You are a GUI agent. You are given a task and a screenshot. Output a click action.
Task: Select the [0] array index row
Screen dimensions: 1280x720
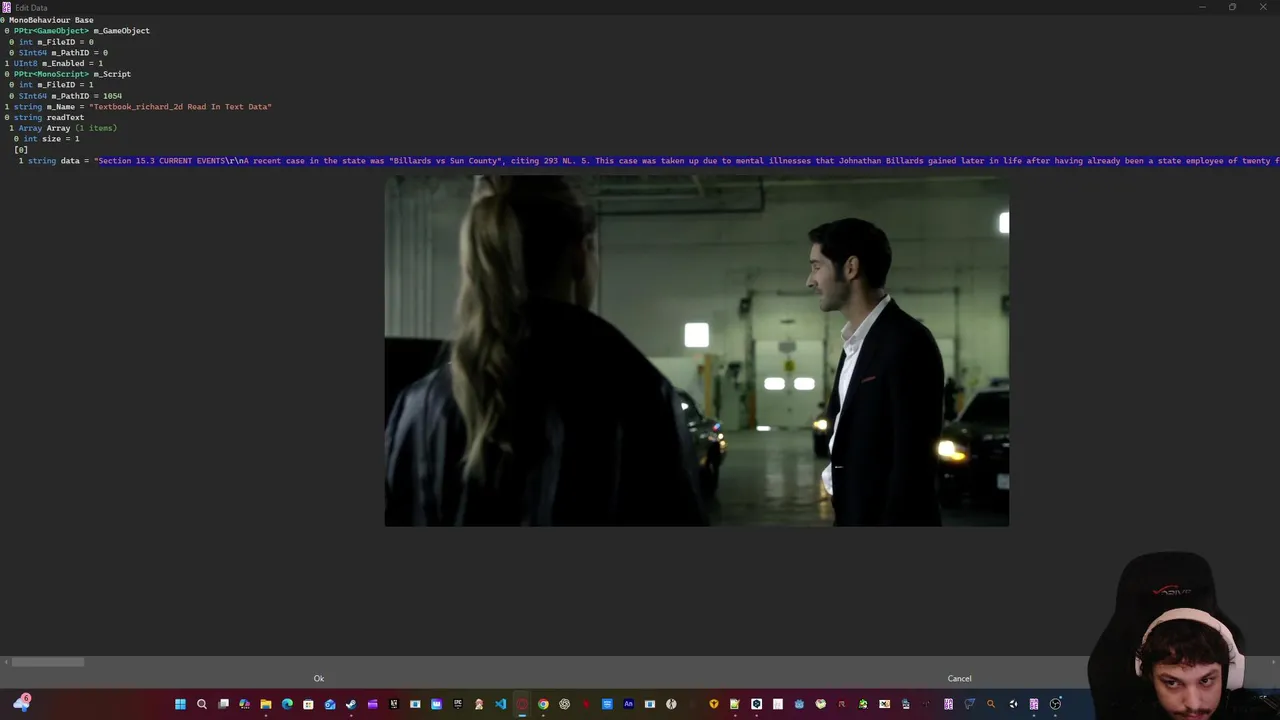click(x=21, y=150)
